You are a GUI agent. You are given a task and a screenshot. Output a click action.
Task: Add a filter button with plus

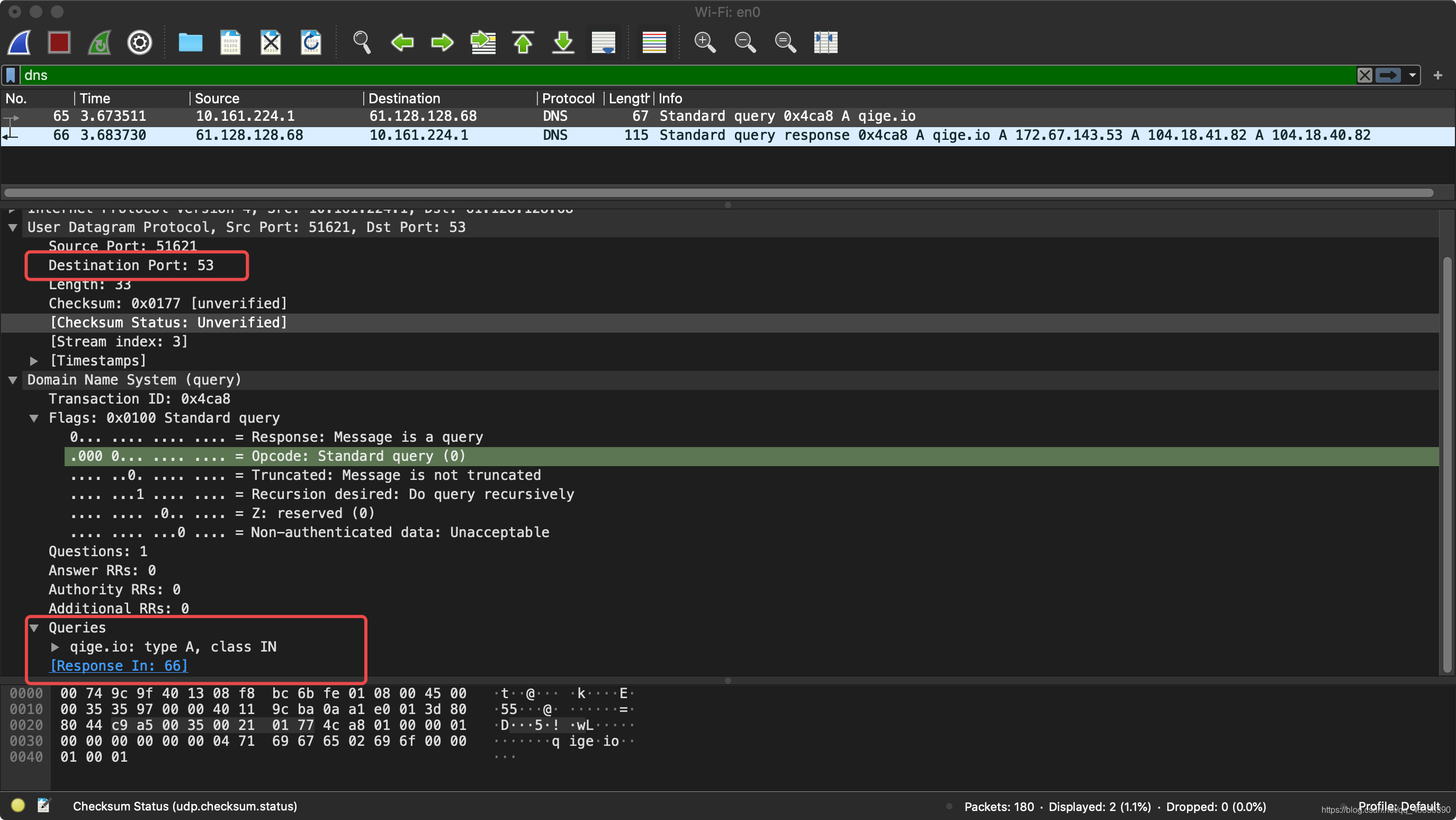pyautogui.click(x=1438, y=75)
